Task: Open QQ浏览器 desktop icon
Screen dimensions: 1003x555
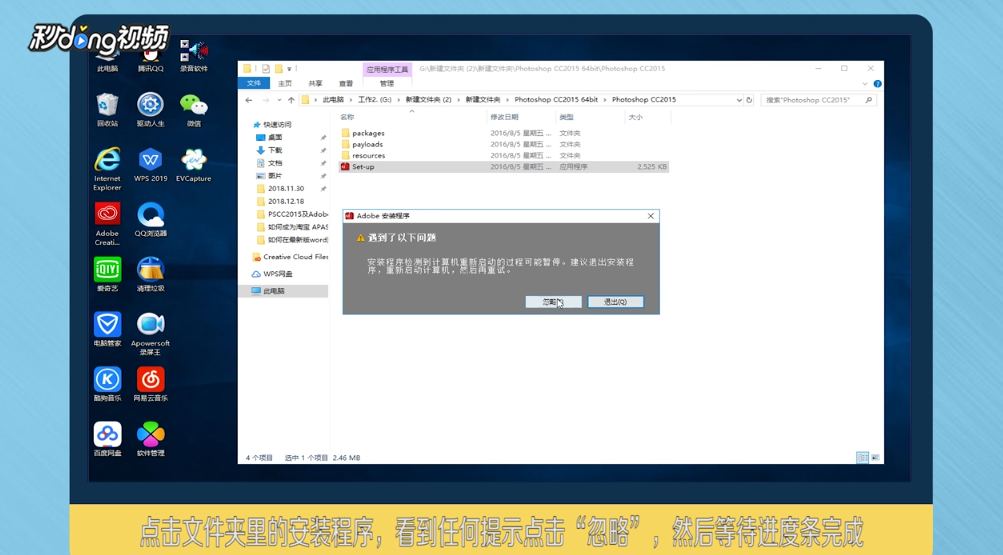Action: pos(150,220)
